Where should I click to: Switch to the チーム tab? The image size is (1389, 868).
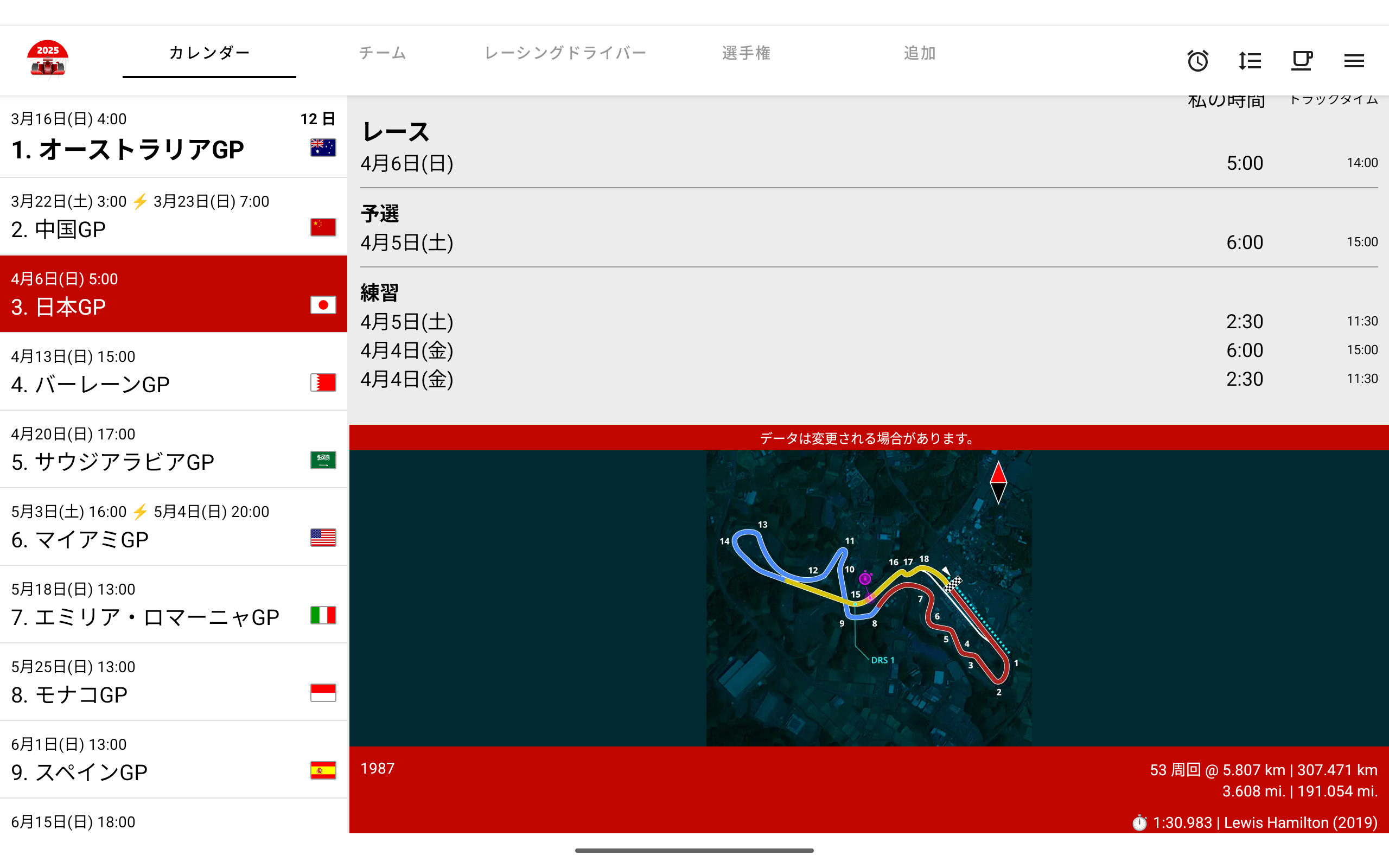click(x=383, y=53)
